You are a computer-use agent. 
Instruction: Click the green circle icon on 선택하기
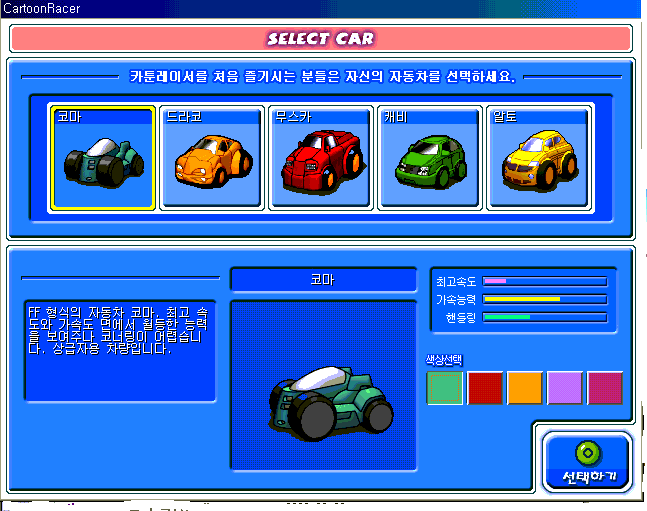(588, 453)
